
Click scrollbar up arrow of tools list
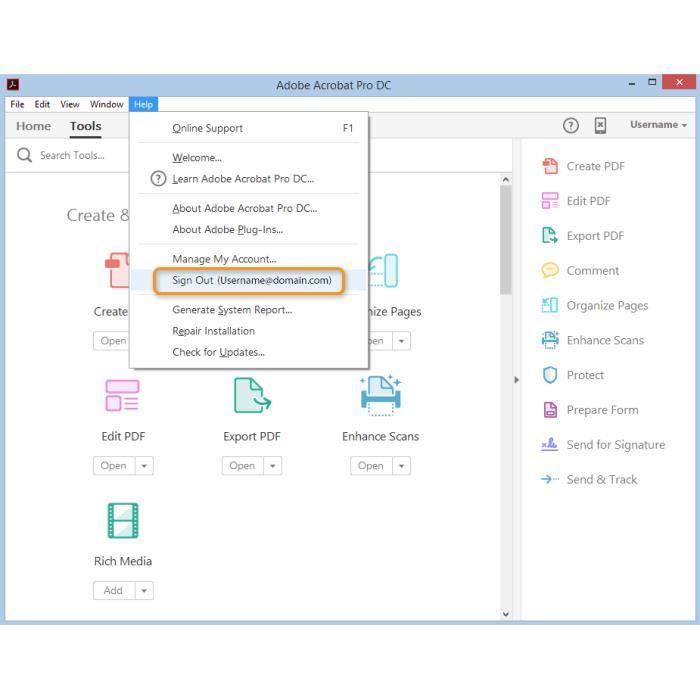pos(505,179)
